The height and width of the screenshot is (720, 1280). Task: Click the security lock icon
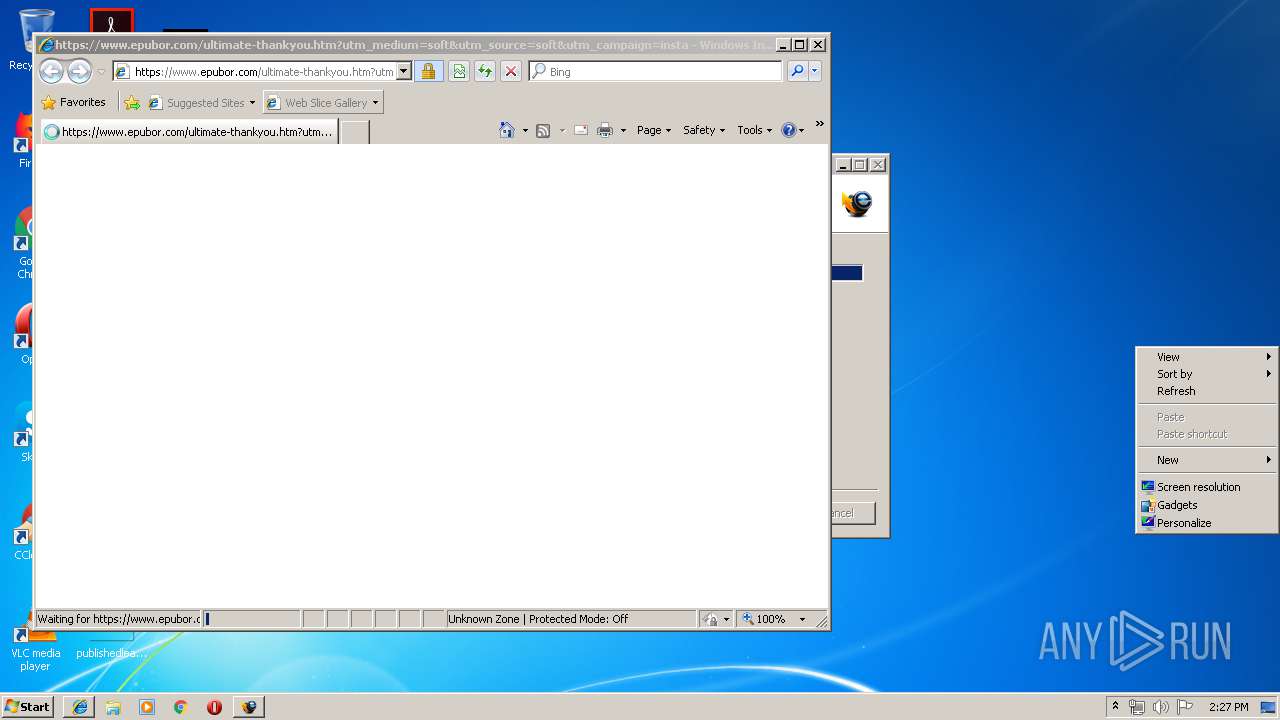[428, 71]
